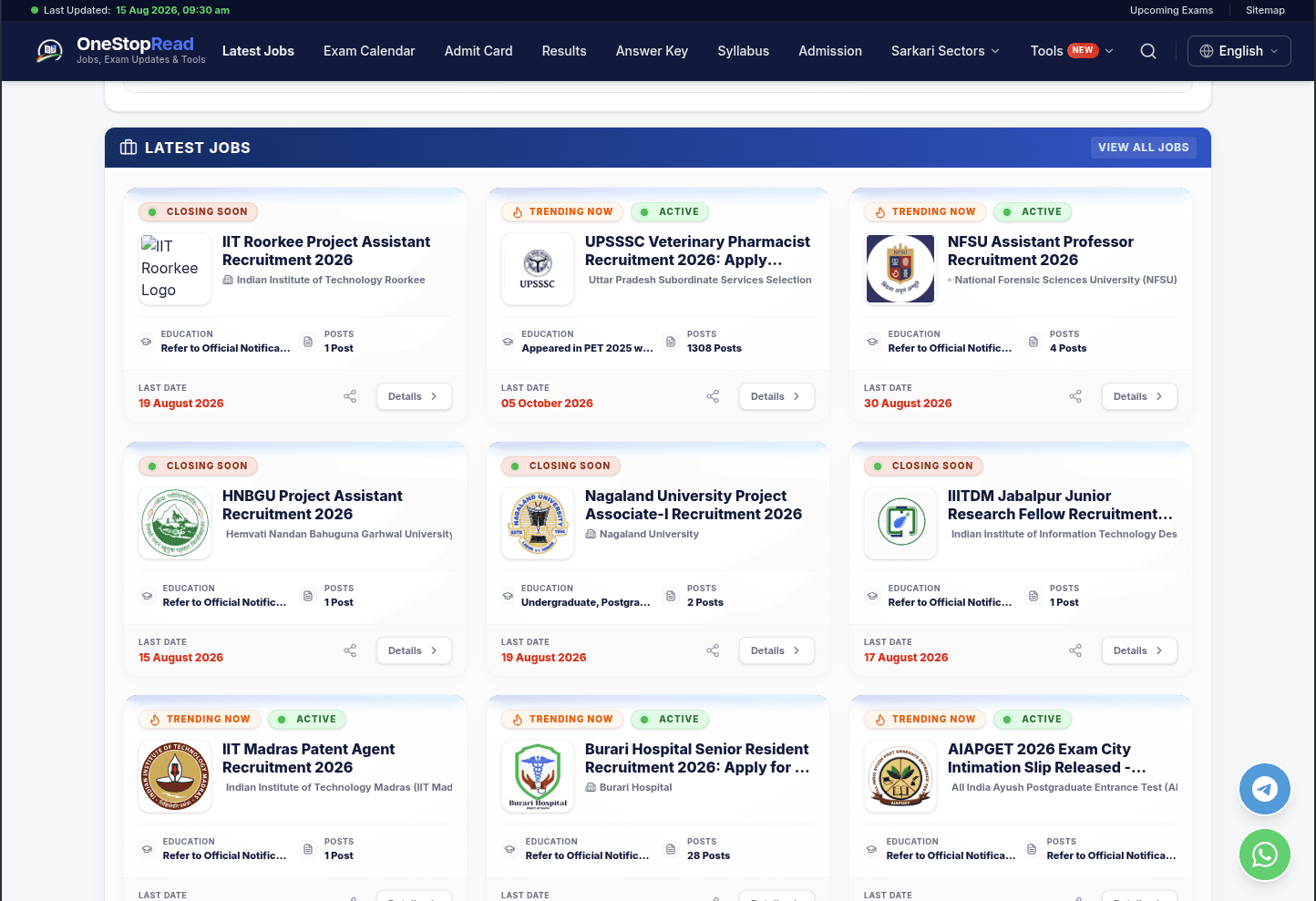Click the IIITDM Jabalpur logo
The height and width of the screenshot is (901, 1316).
900,523
